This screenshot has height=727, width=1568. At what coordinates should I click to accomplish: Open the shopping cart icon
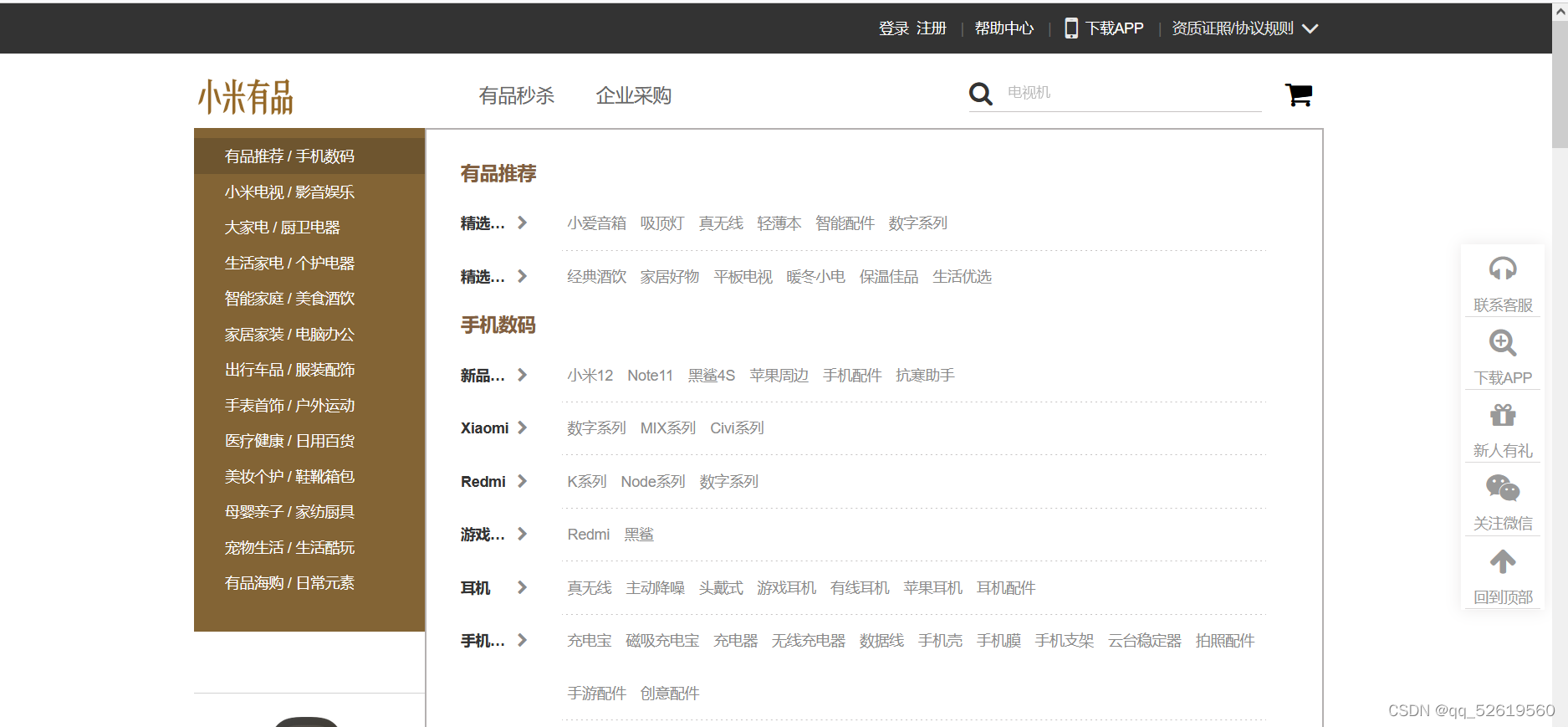coord(1298,95)
